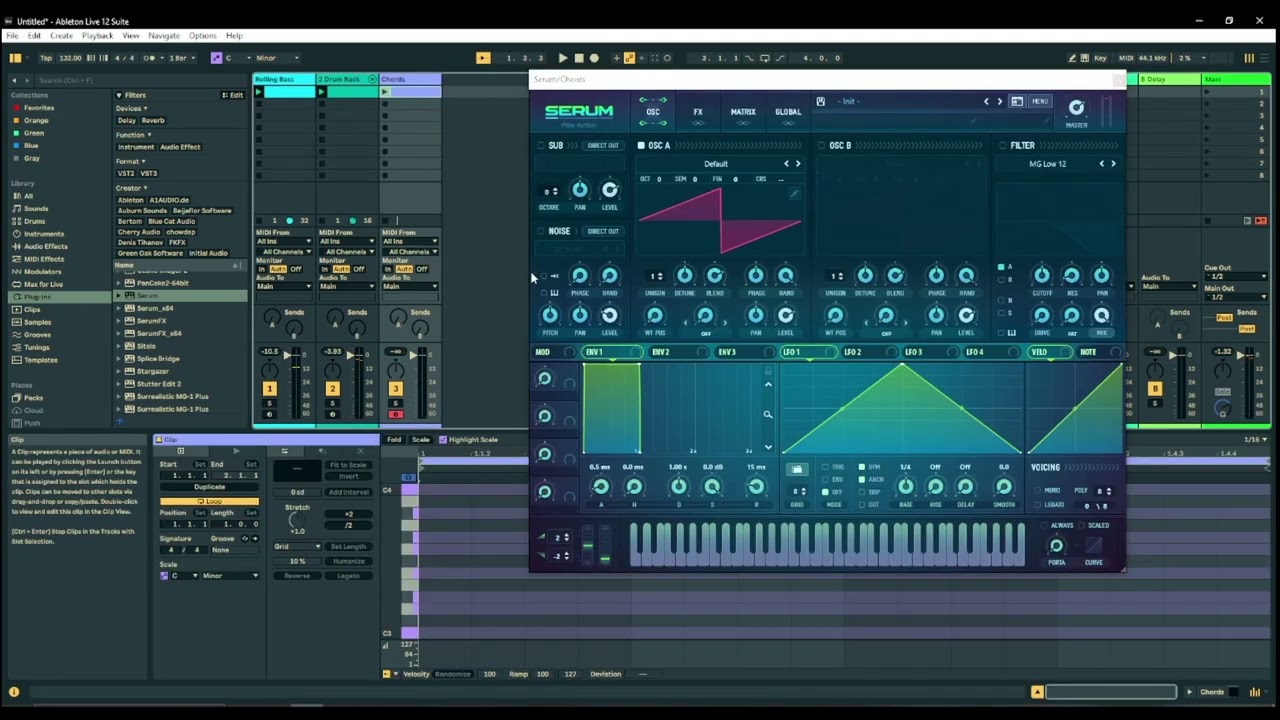The image size is (1280, 720).
Task: Arm the transport Record button
Action: pyautogui.click(x=594, y=58)
